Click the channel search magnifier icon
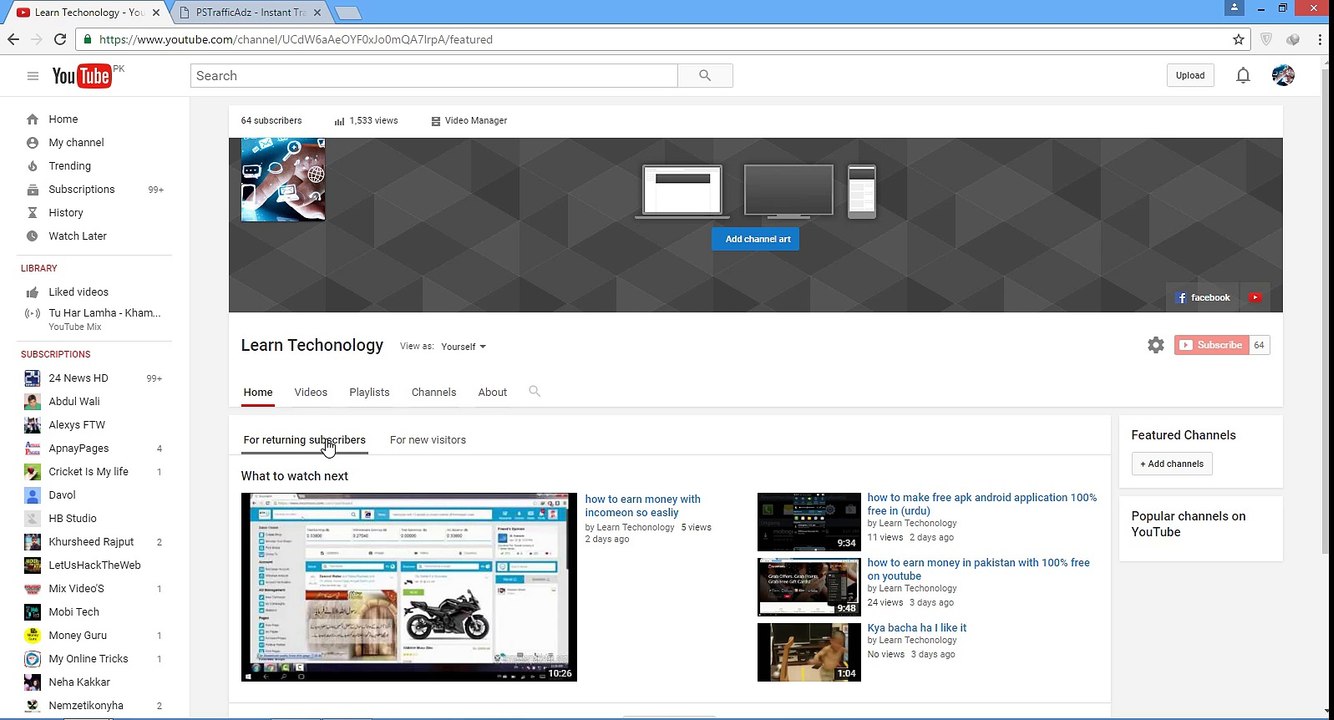The width and height of the screenshot is (1334, 720). [x=534, y=392]
